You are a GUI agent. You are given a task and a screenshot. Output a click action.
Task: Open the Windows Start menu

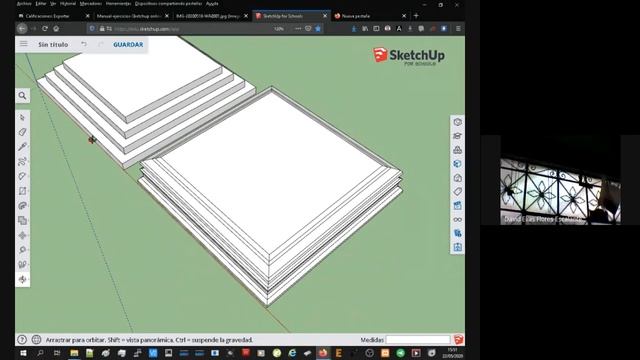[23, 353]
